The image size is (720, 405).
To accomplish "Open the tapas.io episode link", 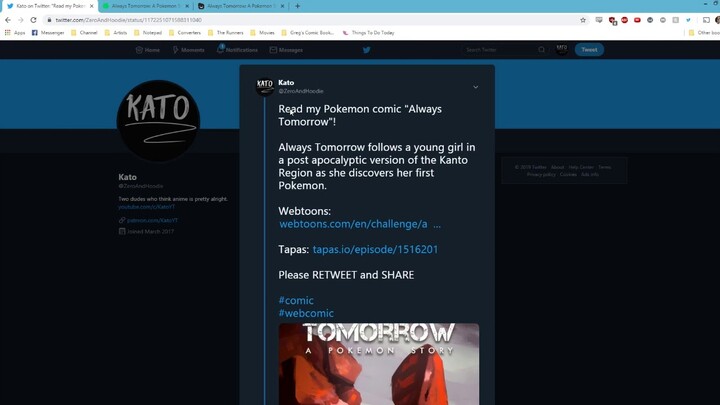I will (x=375, y=249).
